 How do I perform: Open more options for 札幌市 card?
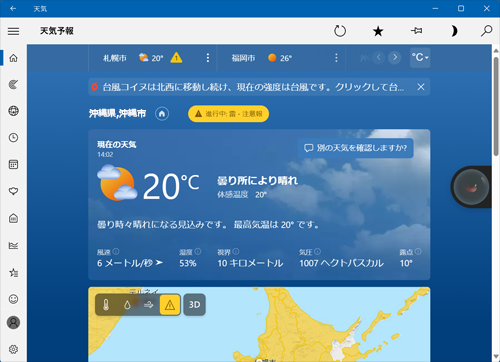pos(208,58)
